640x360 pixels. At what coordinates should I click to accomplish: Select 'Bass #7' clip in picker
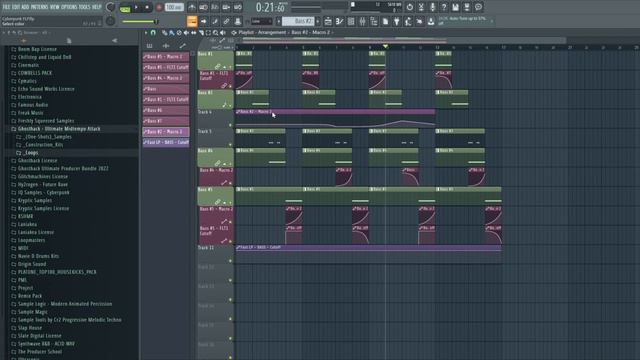(x=166, y=121)
